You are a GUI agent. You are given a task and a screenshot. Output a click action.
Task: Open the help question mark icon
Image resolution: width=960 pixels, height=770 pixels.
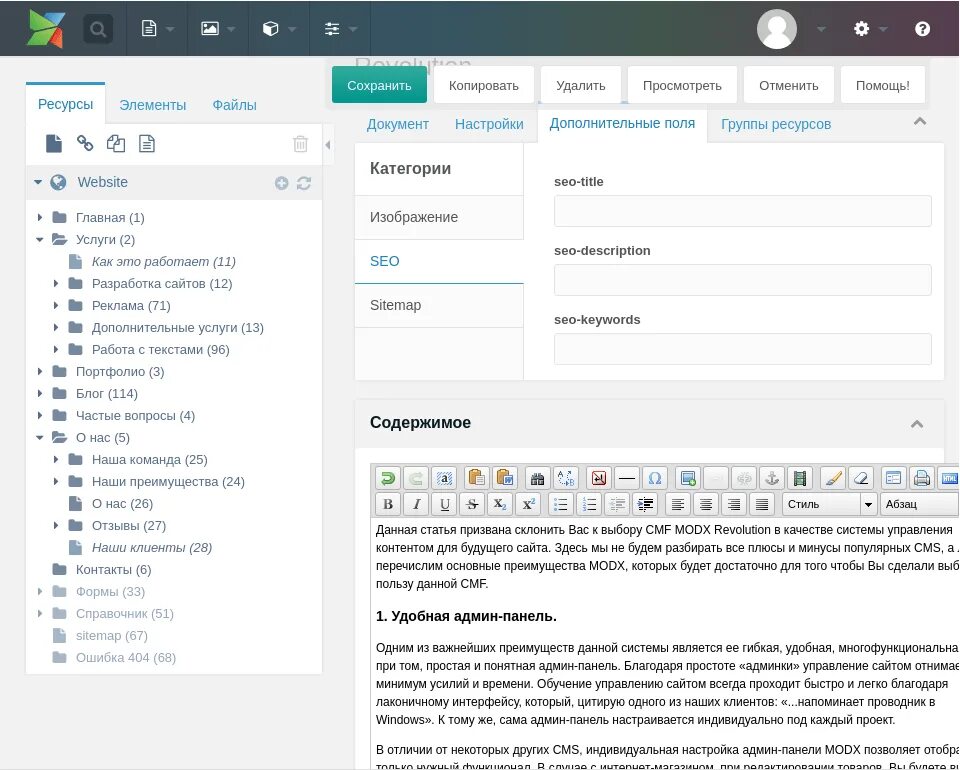922,28
